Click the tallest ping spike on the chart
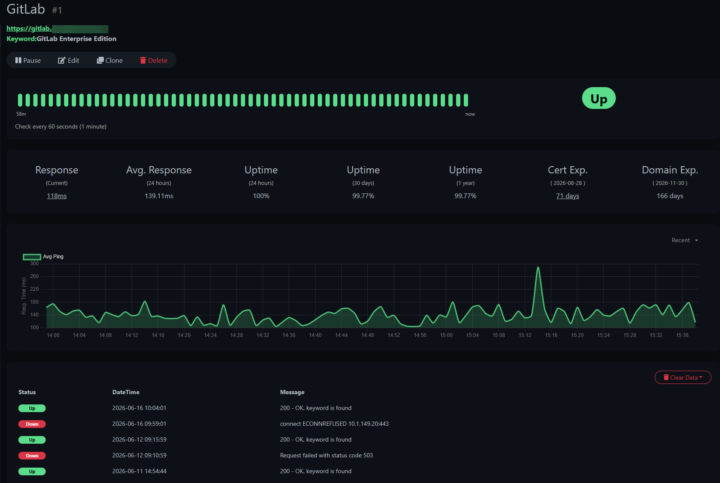Image resolution: width=720 pixels, height=483 pixels. [538, 268]
